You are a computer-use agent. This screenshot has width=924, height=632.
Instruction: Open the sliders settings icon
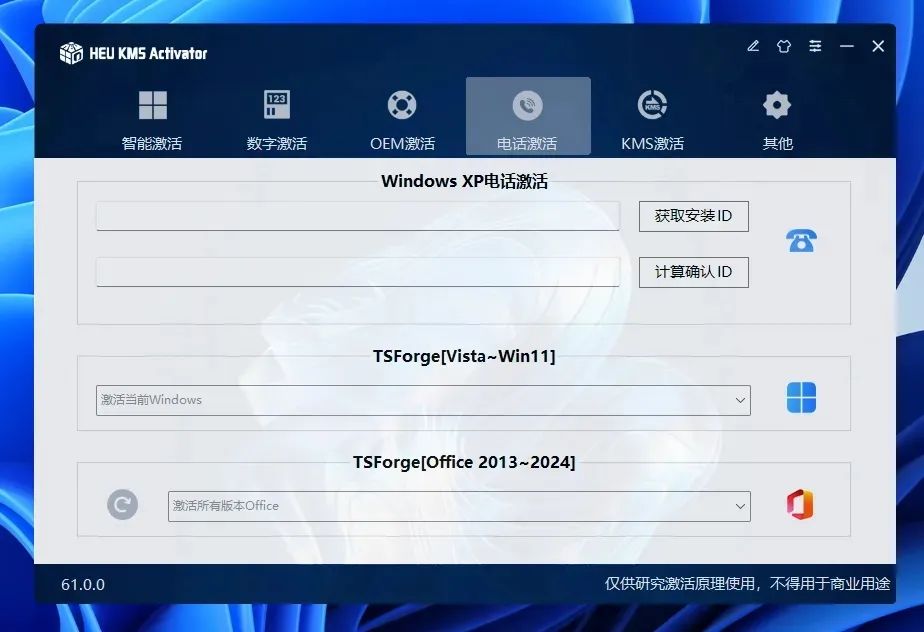pos(815,46)
